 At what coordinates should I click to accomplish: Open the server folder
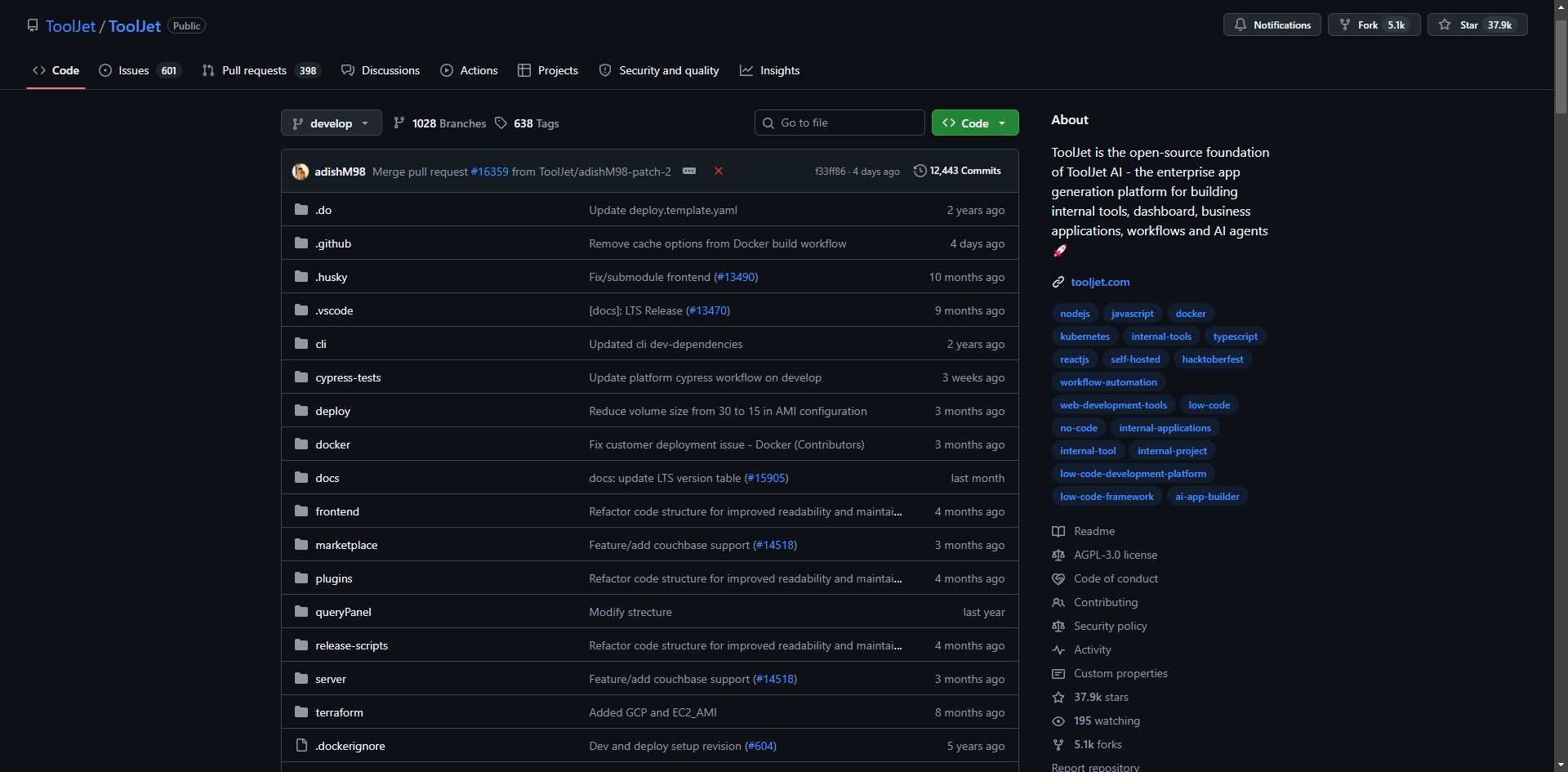tap(331, 679)
